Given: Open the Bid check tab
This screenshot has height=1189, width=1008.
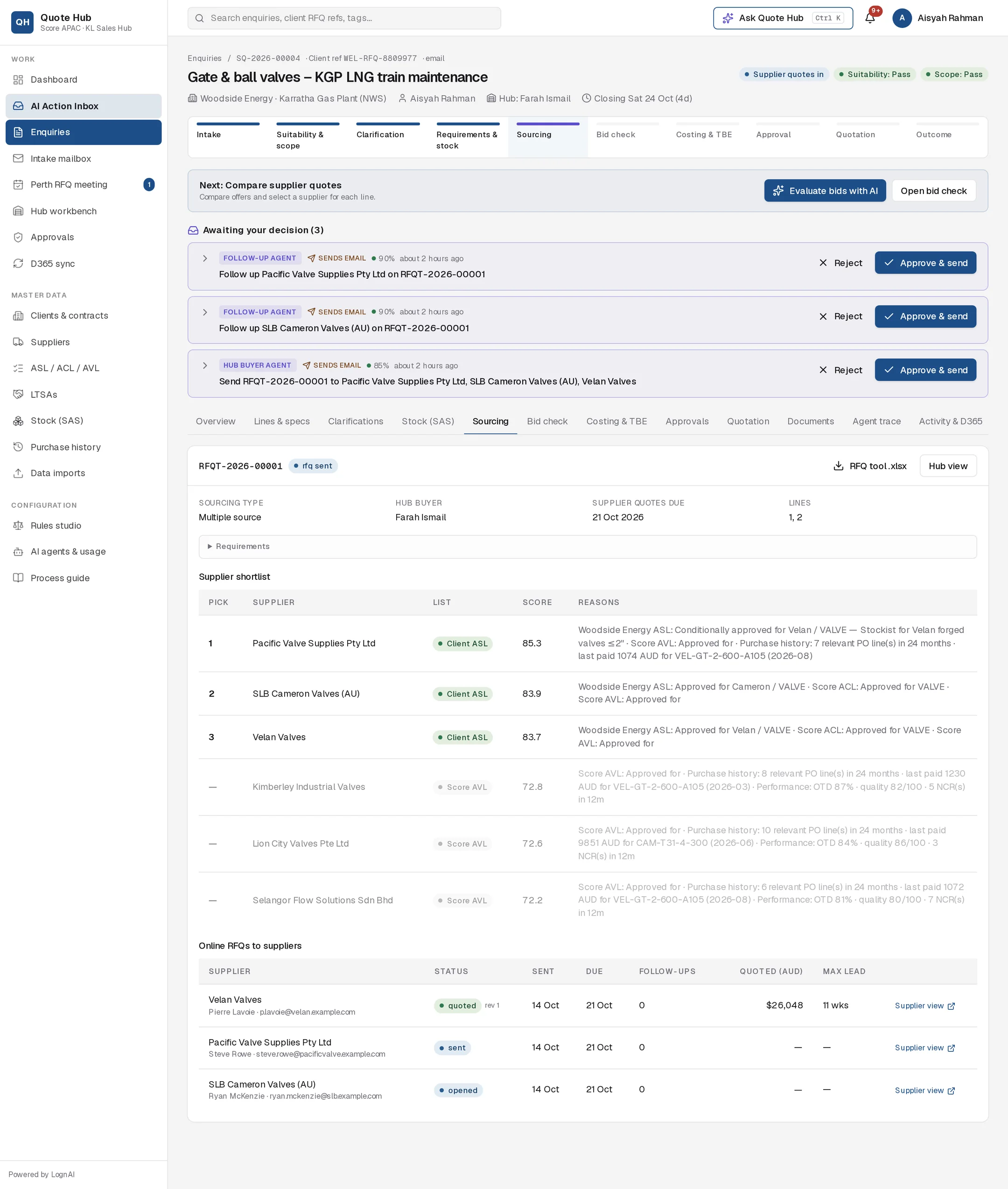Looking at the screenshot, I should pyautogui.click(x=547, y=421).
